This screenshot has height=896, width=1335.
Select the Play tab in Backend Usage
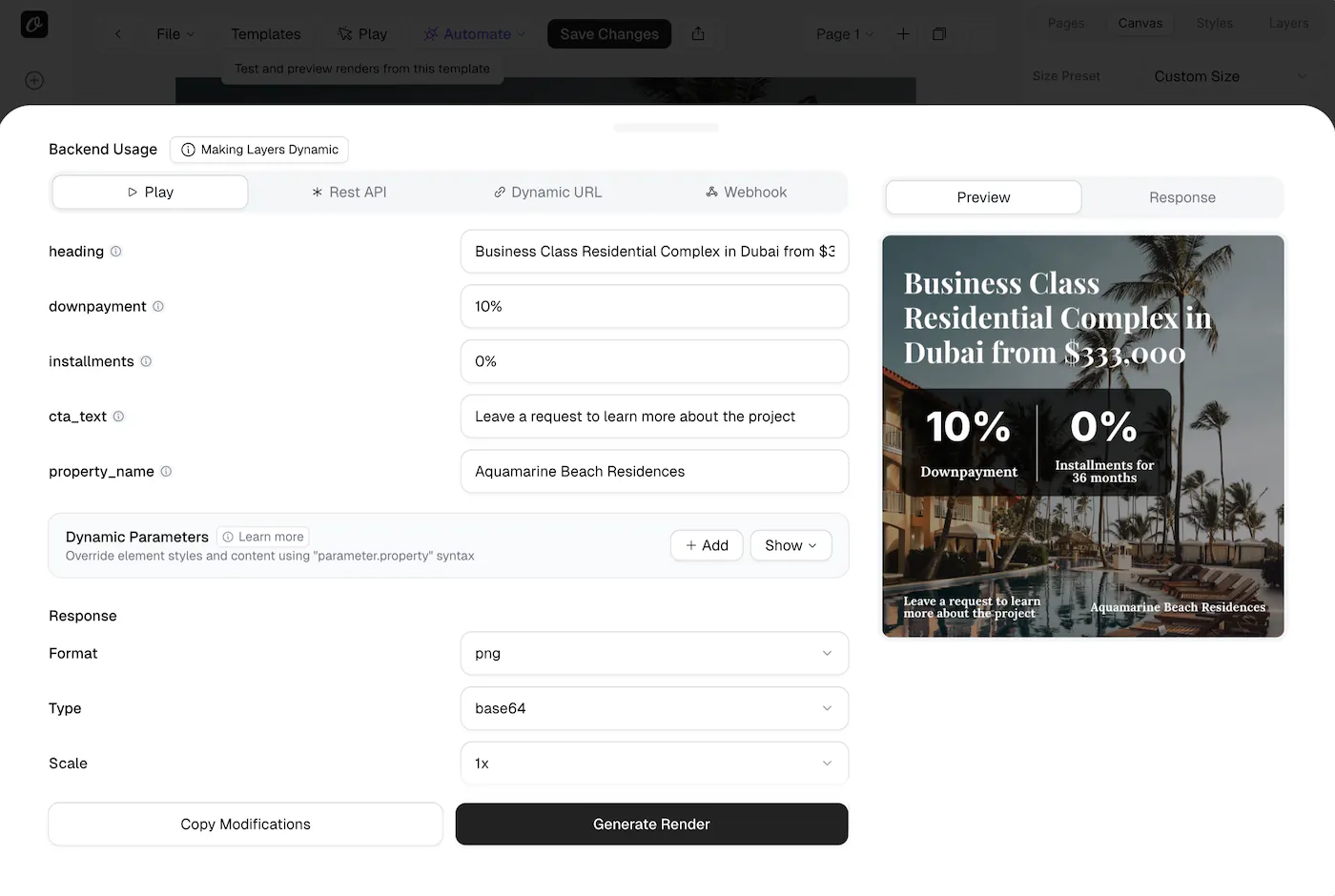click(x=151, y=192)
